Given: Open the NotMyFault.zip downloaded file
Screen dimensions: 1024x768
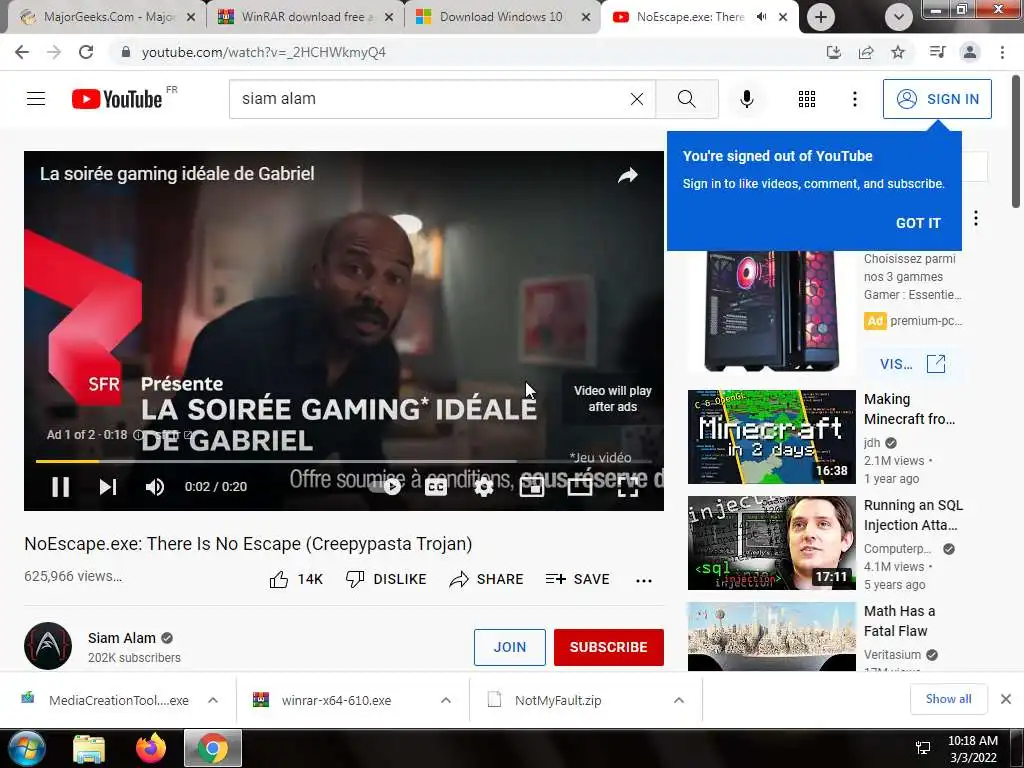Looking at the screenshot, I should [558, 700].
